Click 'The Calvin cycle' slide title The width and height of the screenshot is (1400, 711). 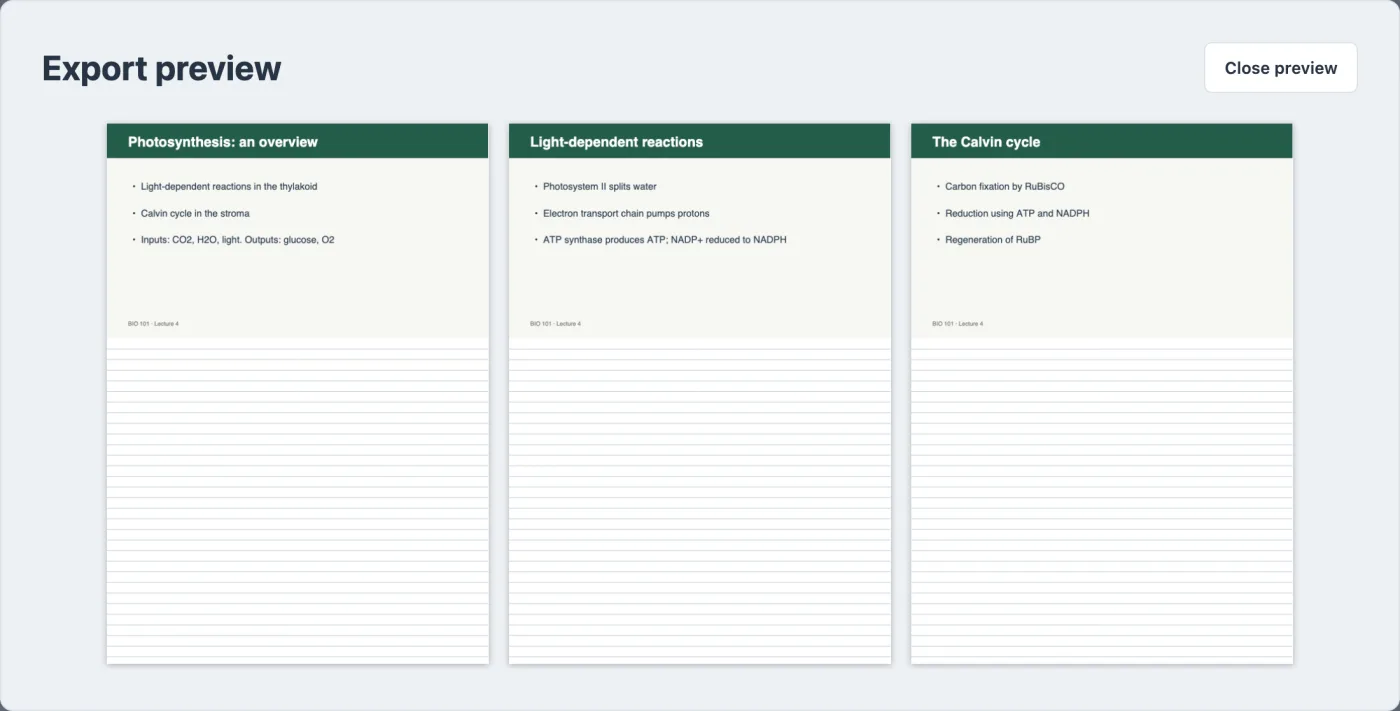pyautogui.click(x=986, y=142)
